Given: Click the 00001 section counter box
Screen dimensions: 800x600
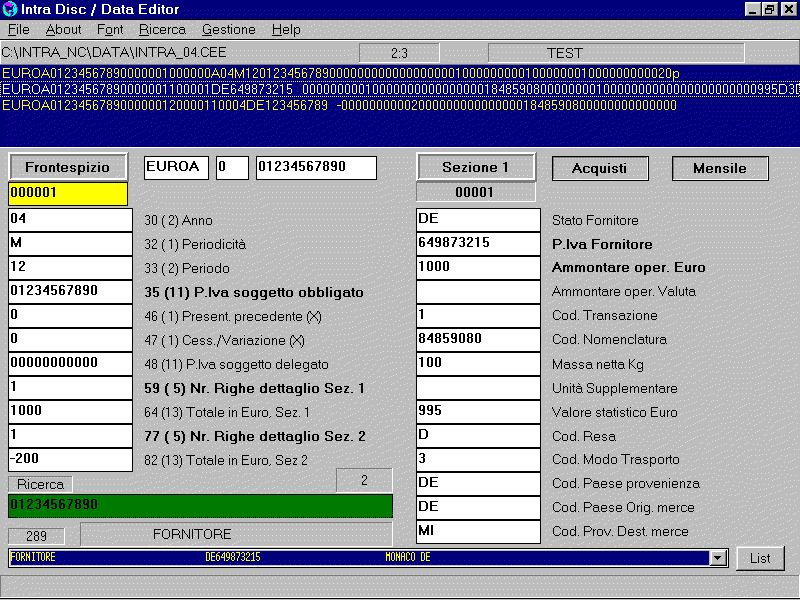Looking at the screenshot, I should pyautogui.click(x=476, y=192).
